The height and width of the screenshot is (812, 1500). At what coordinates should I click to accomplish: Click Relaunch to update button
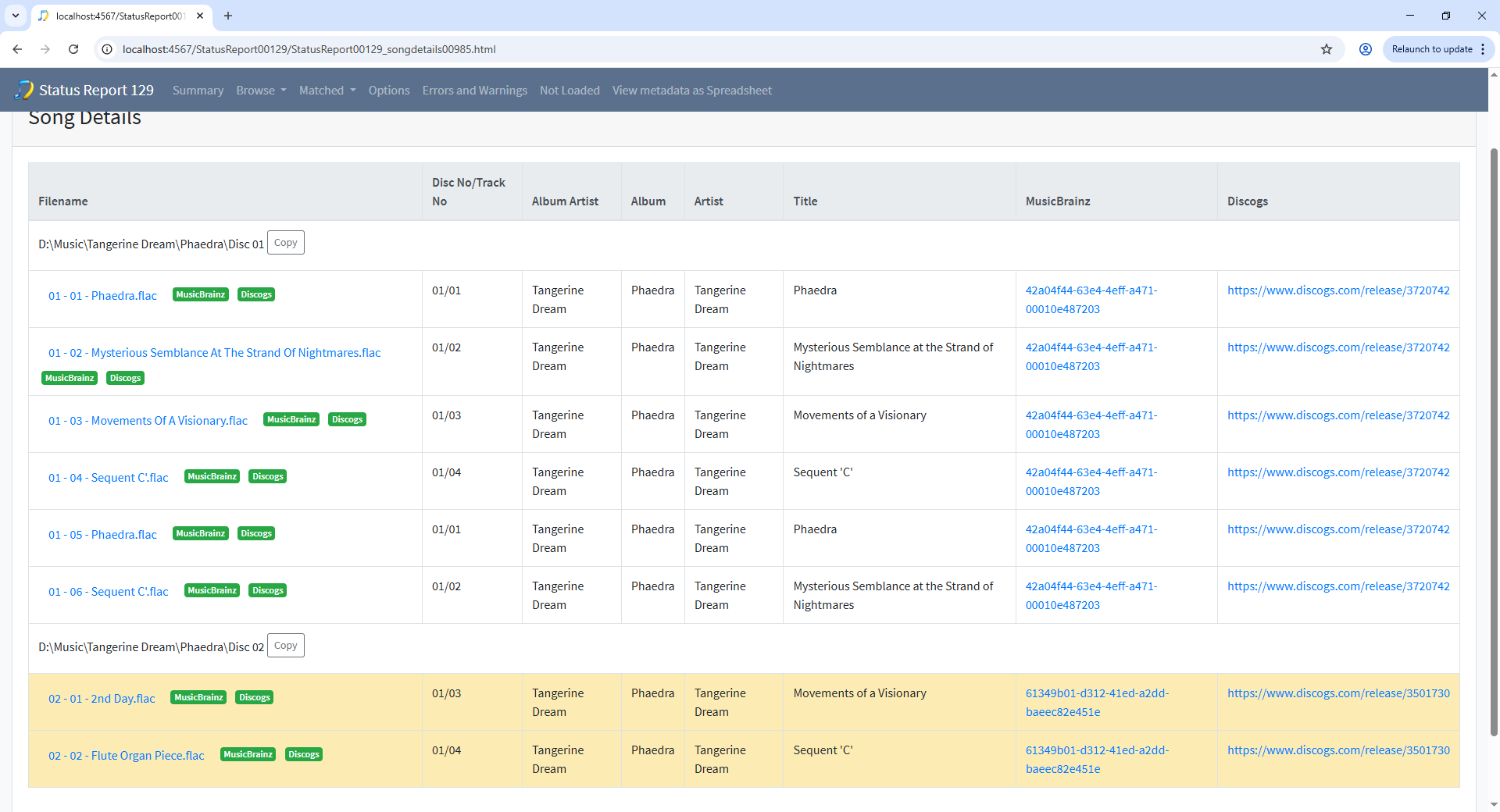pos(1431,49)
